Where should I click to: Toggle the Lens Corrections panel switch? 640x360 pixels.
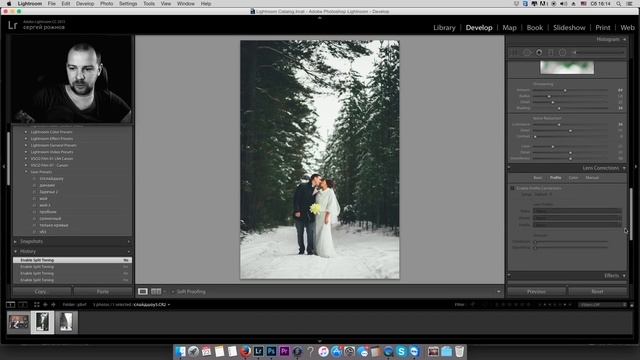coord(509,168)
